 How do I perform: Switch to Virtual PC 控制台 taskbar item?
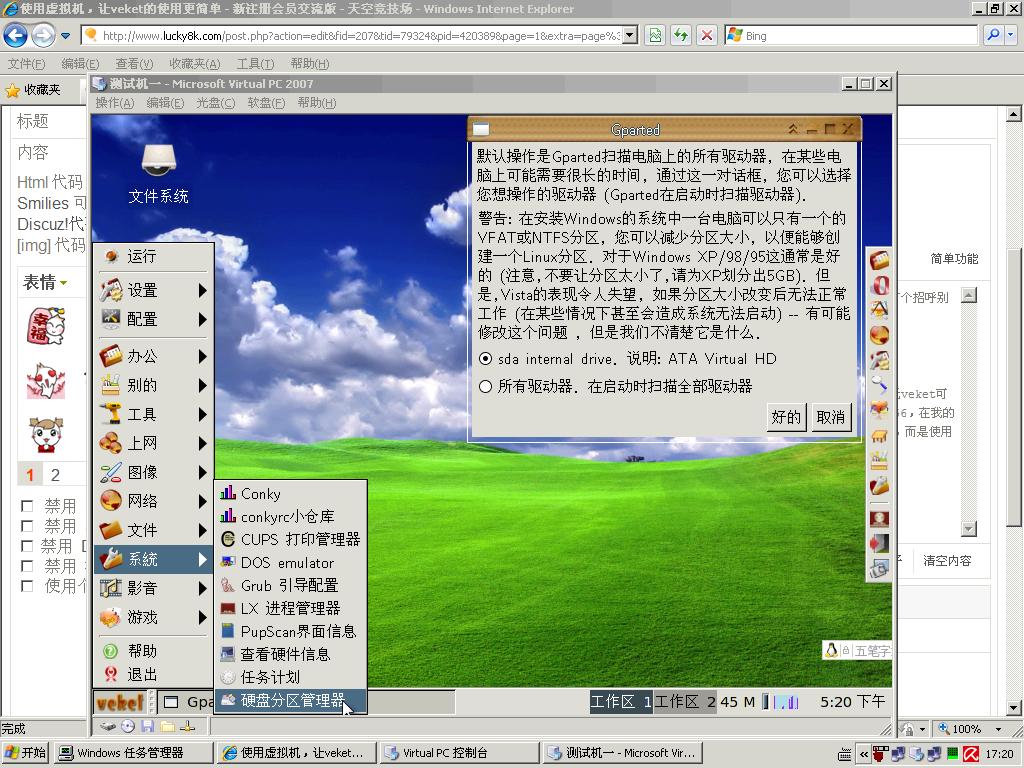[460, 753]
